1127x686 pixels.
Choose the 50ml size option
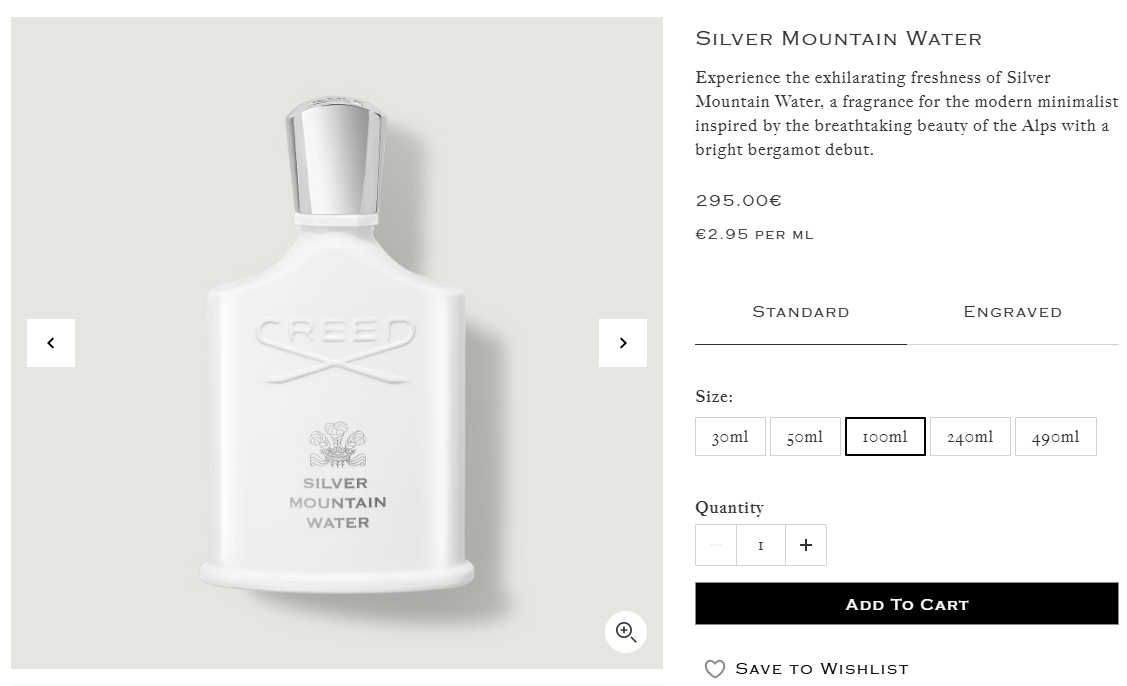[805, 436]
